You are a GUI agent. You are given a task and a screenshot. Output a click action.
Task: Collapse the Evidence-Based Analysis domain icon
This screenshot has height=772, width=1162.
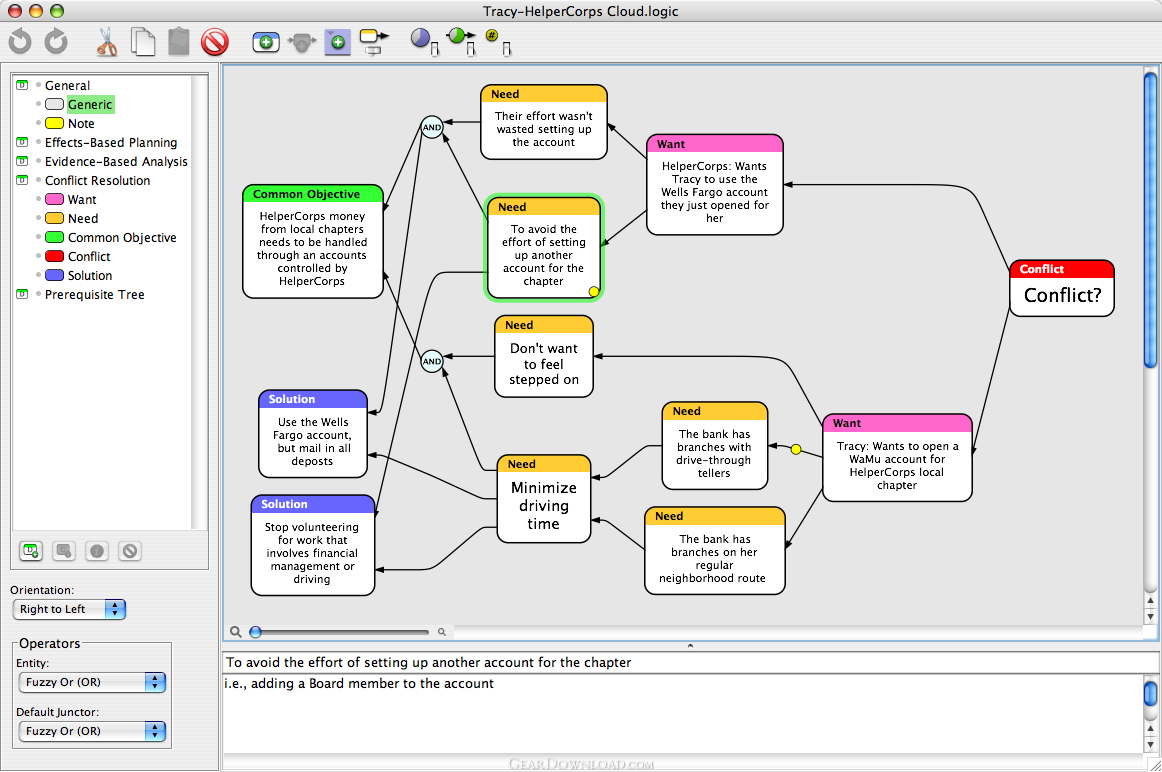point(22,161)
